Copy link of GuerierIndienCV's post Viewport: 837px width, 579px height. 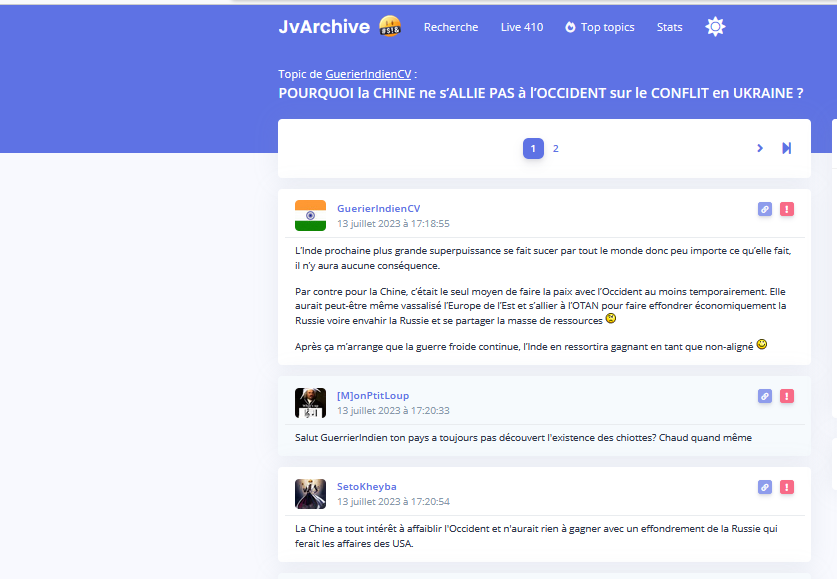click(765, 209)
